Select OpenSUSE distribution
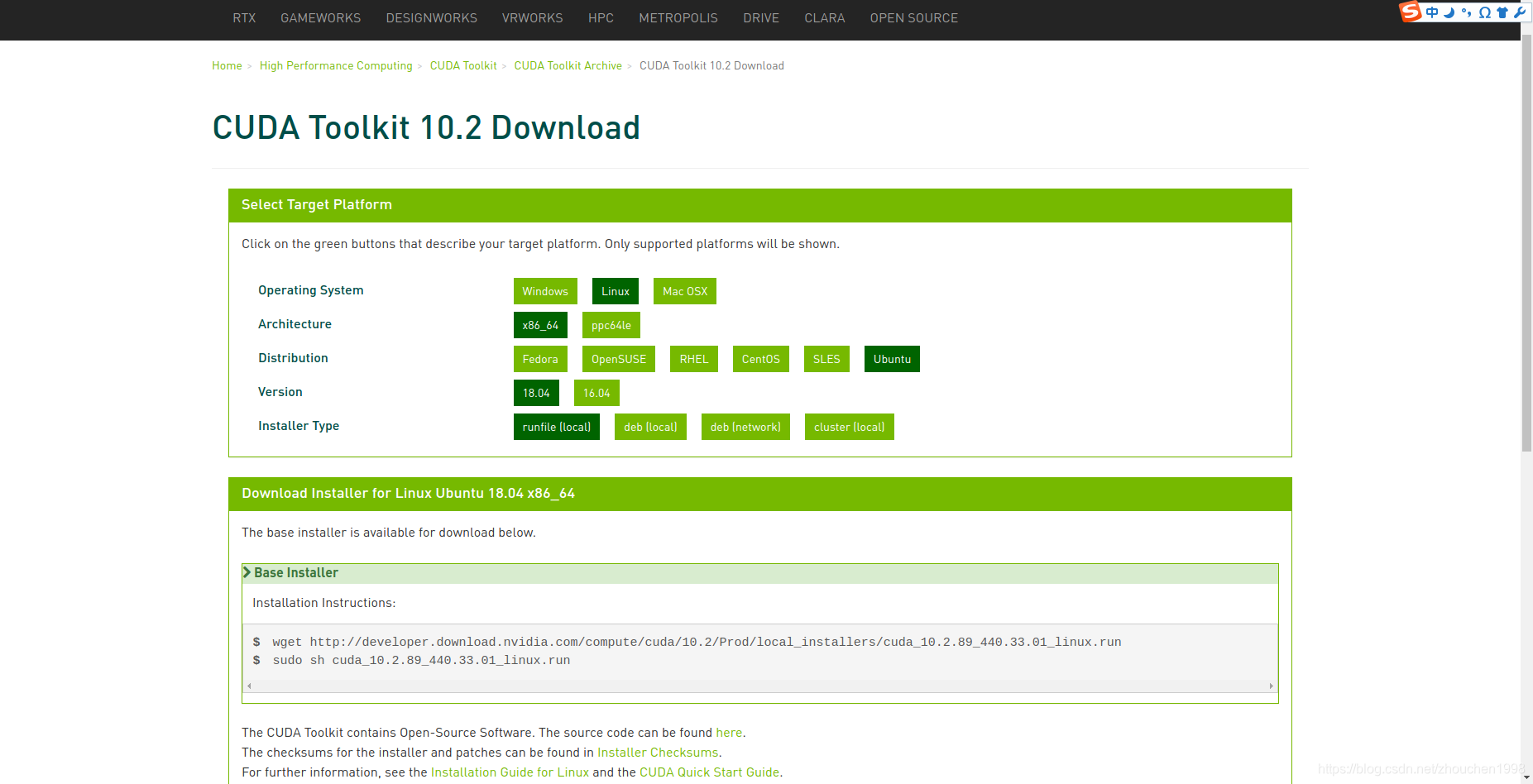This screenshot has height=784, width=1533. pos(619,359)
